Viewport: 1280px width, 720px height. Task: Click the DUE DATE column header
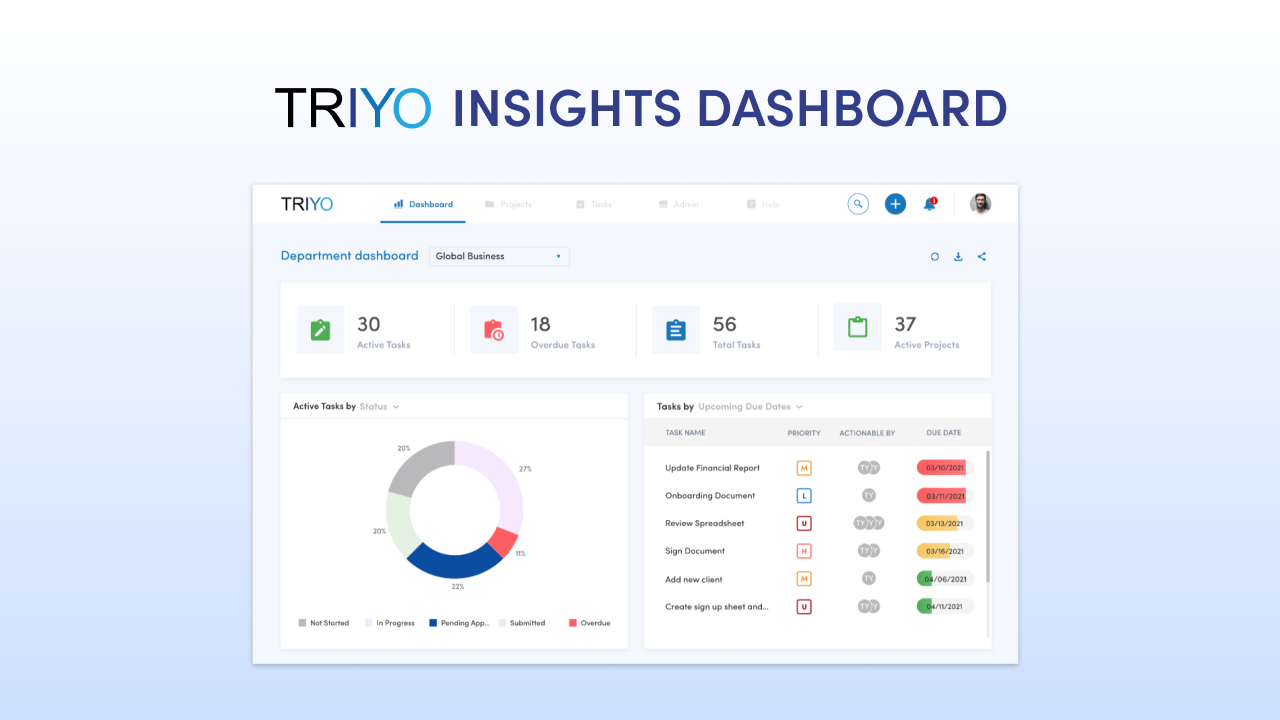[944, 433]
